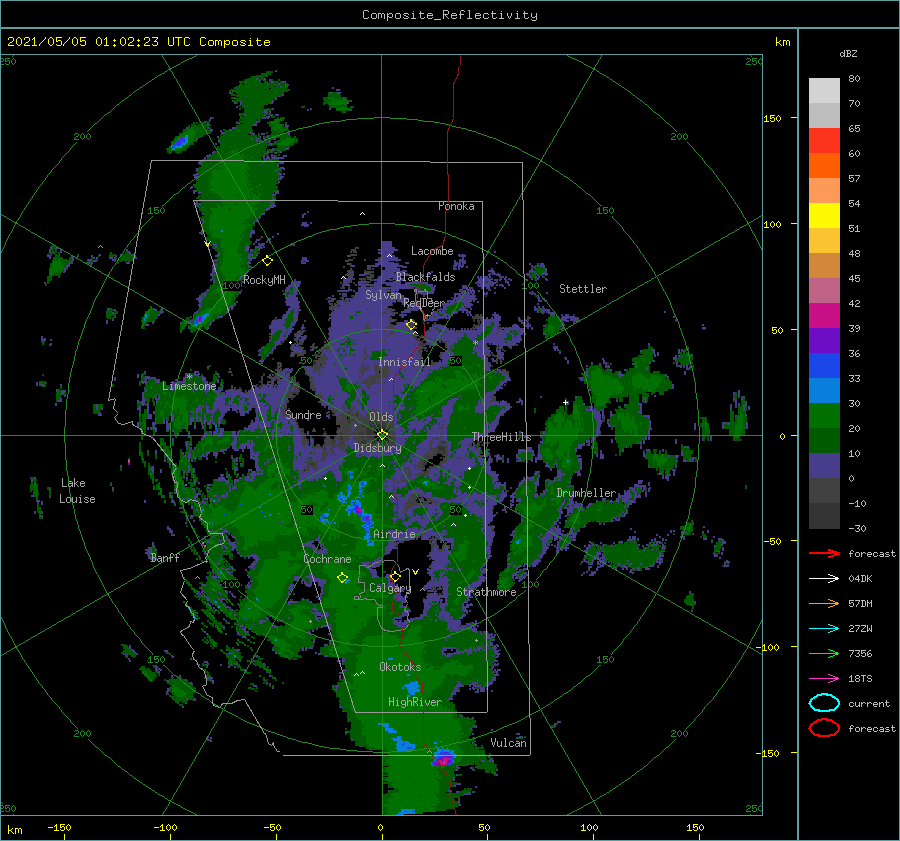Click the Ponoka label
This screenshot has height=841, width=900.
coord(456,206)
